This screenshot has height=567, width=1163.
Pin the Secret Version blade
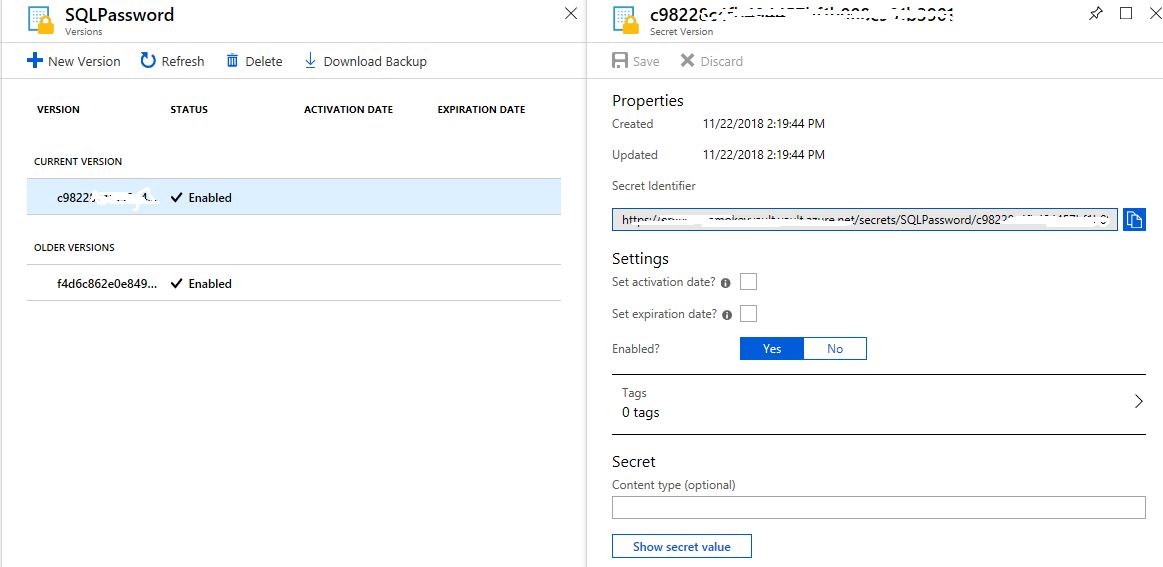click(1096, 13)
